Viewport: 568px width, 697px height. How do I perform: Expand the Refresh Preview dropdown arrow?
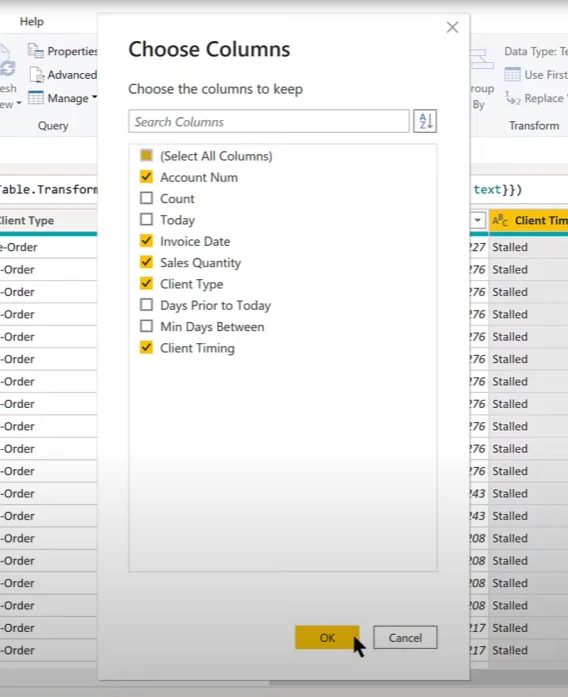coord(19,104)
